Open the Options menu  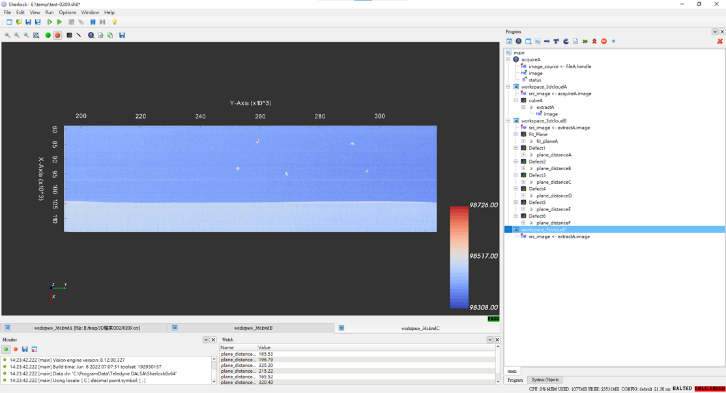coord(67,12)
